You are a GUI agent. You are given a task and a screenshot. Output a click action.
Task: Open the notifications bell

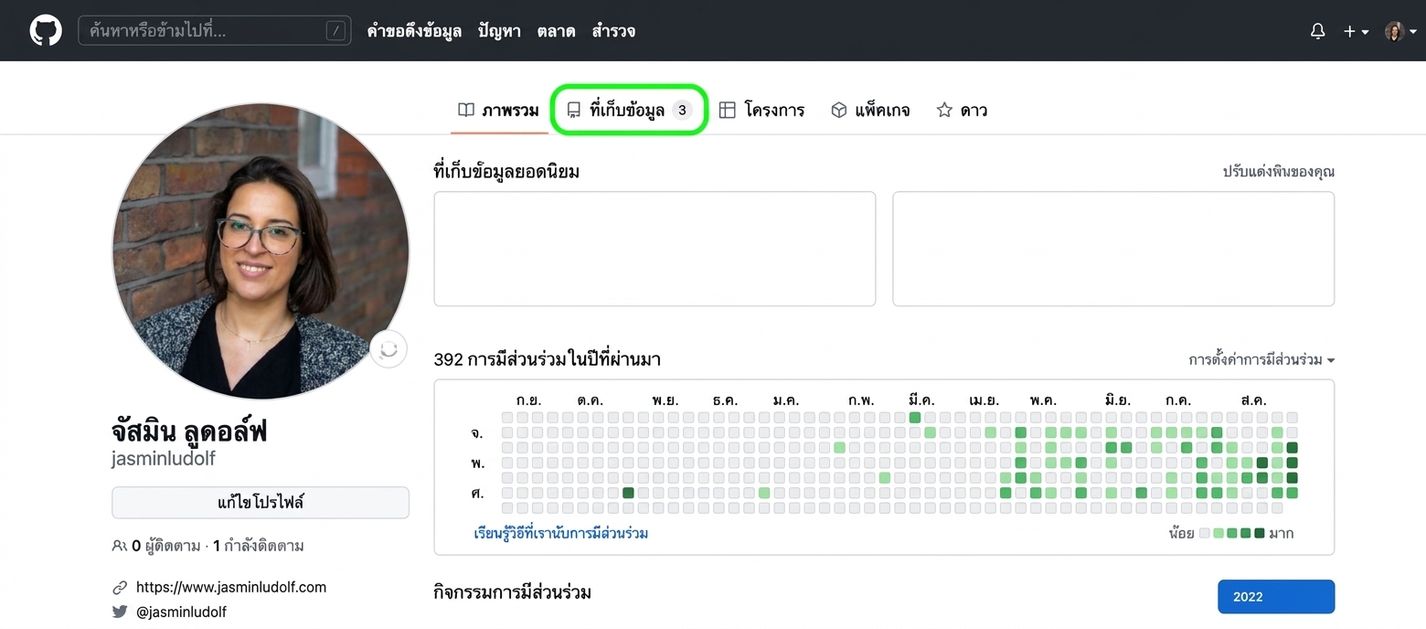coord(1318,31)
